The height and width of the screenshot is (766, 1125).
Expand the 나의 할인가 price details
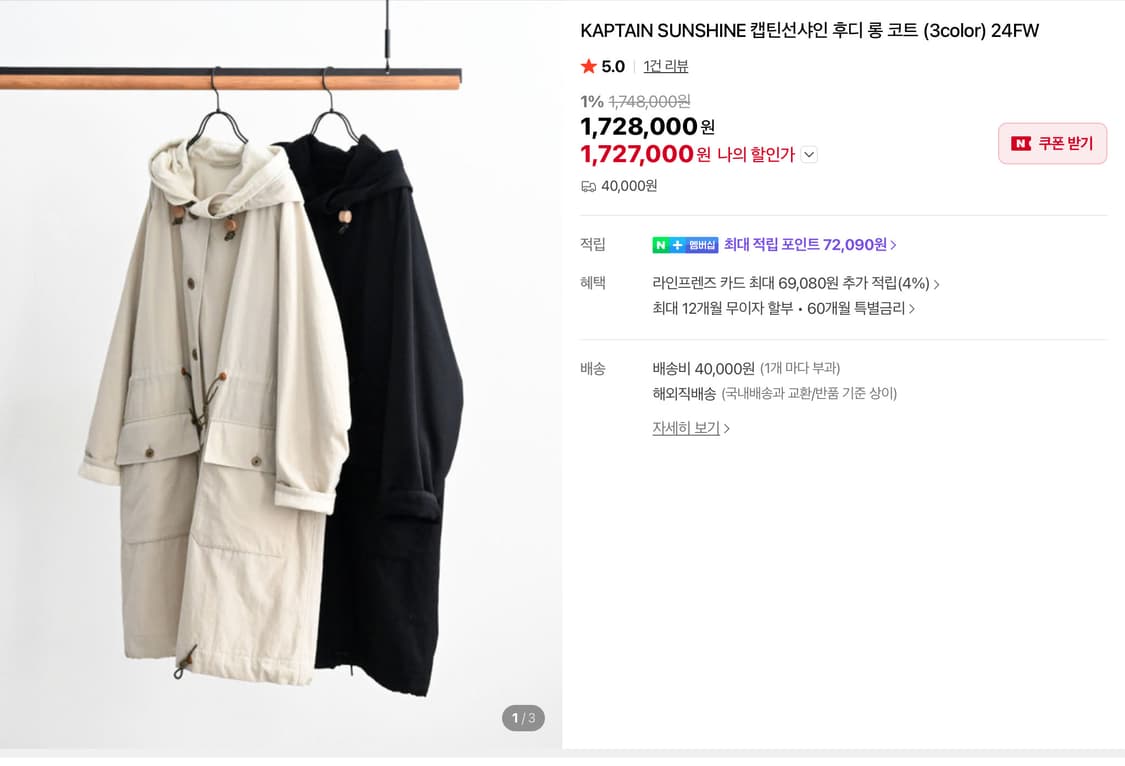[x=809, y=155]
